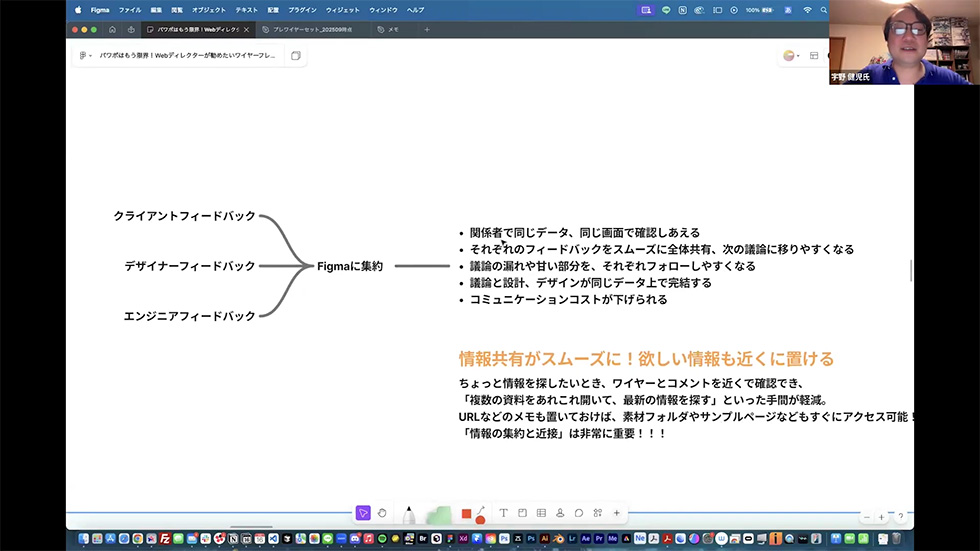980x551 pixels.
Task: Zoom out with the minus button
Action: [x=866, y=517]
